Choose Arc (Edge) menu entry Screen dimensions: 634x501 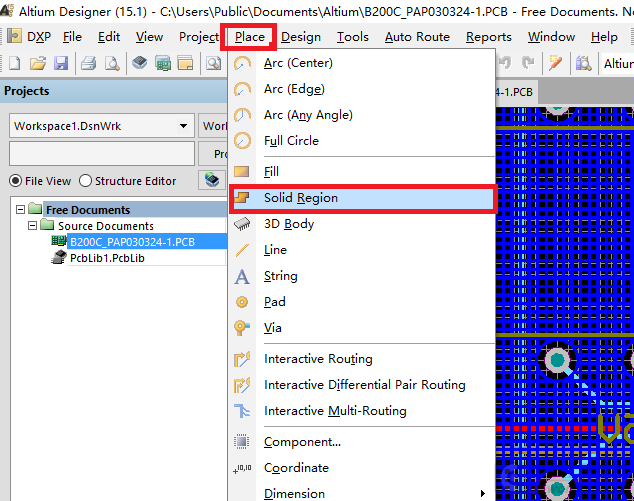point(362,89)
